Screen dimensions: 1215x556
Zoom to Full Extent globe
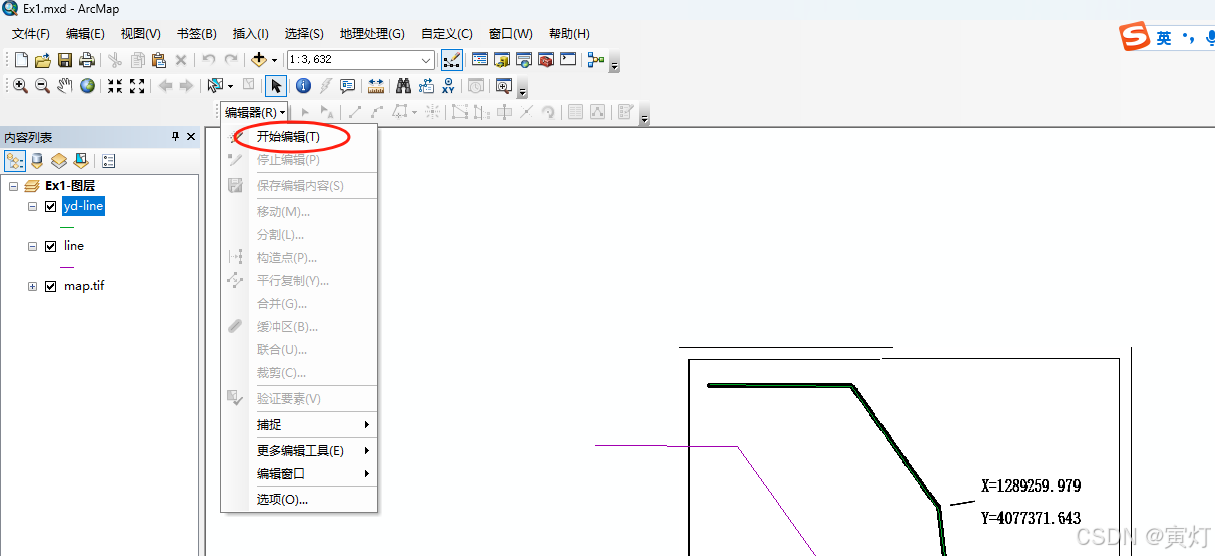(87, 86)
